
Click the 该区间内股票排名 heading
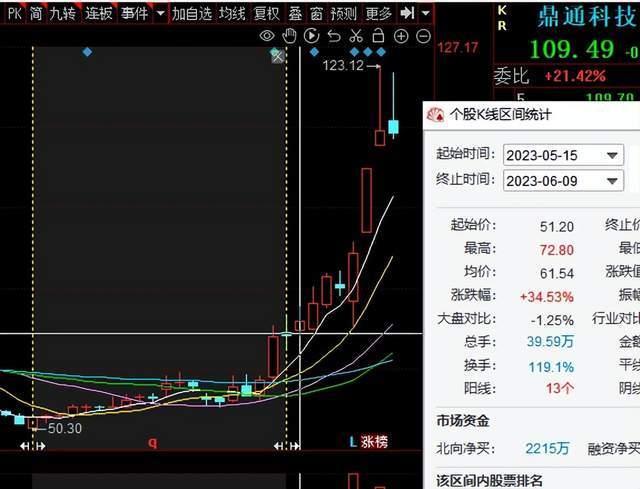click(489, 480)
